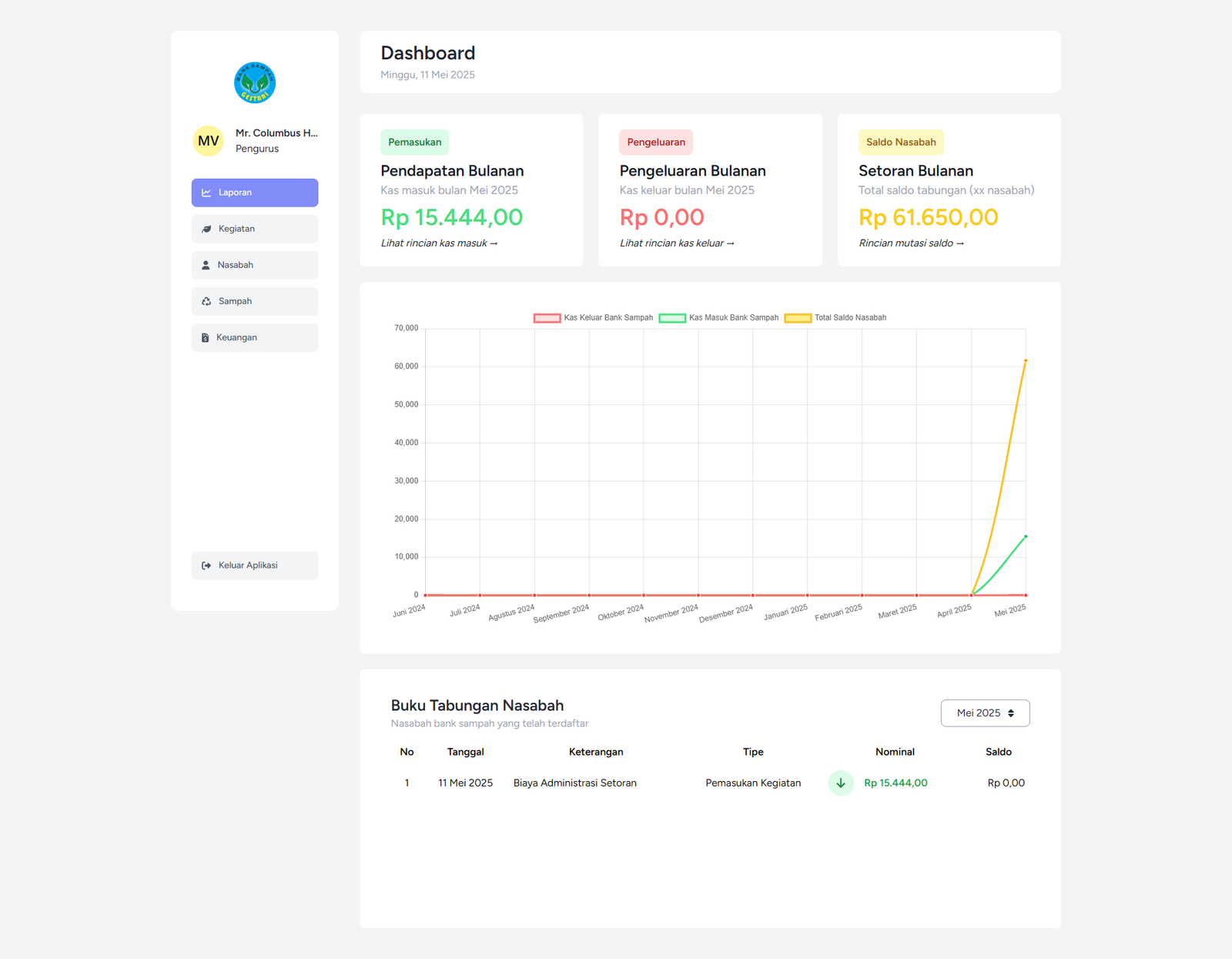Toggle Total Saldo Nasabah chart series
The image size is (1232, 959).
[835, 317]
